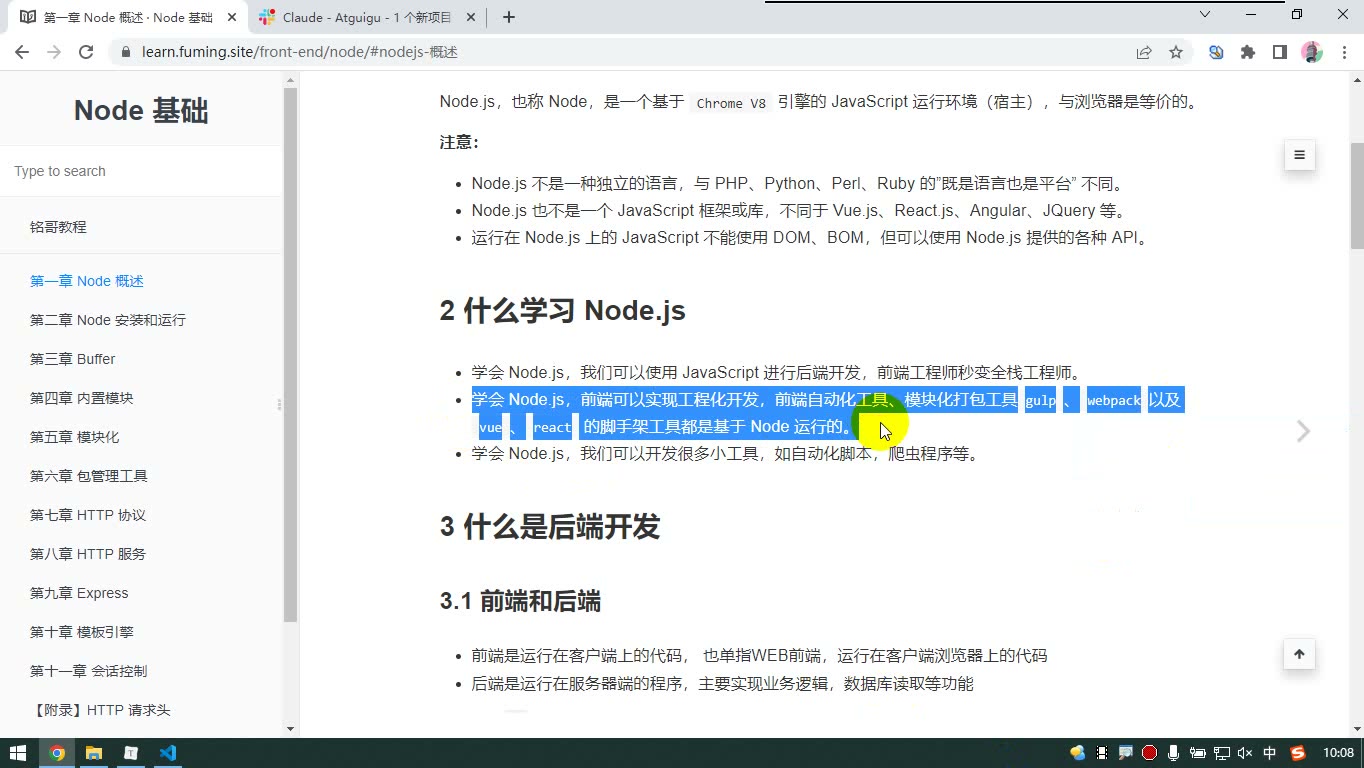Image resolution: width=1364 pixels, height=768 pixels.
Task: Share this page via share icon
Action: tap(1144, 52)
